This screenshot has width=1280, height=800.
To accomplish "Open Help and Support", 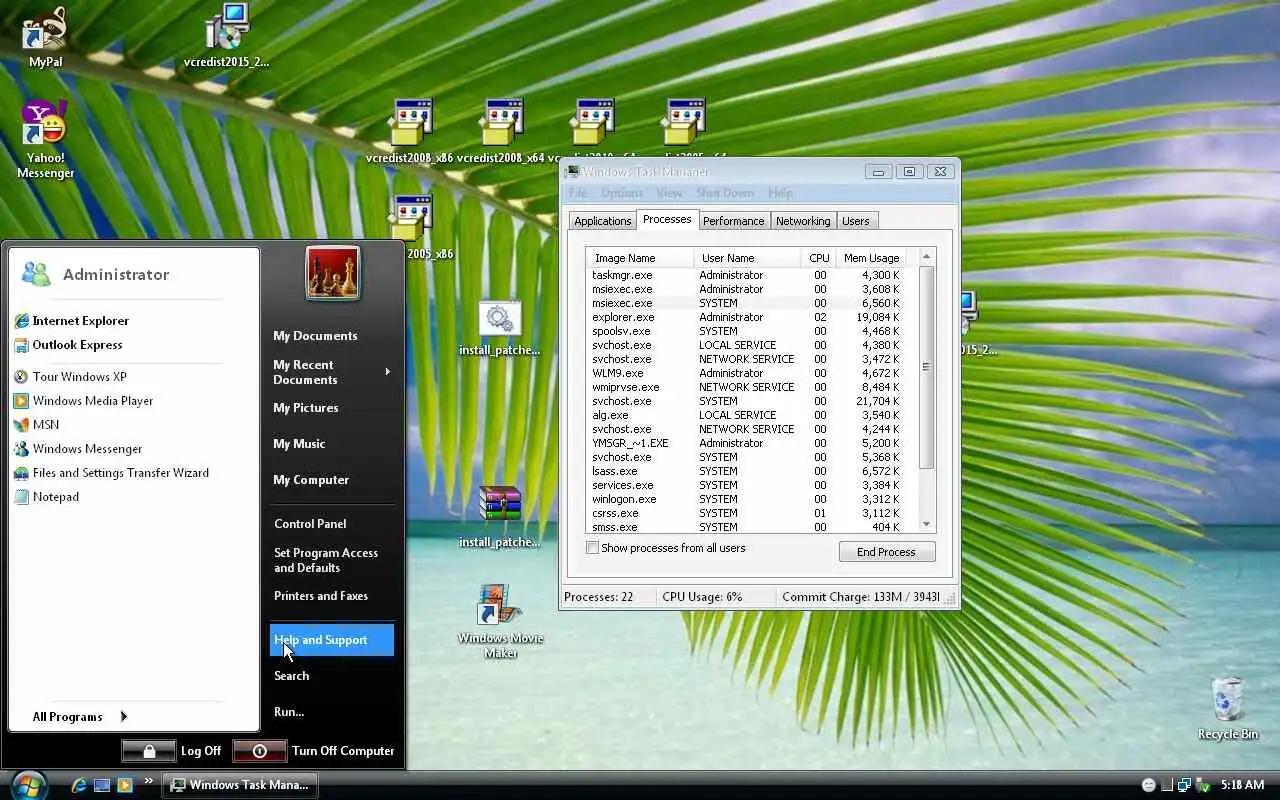I will (x=331, y=640).
